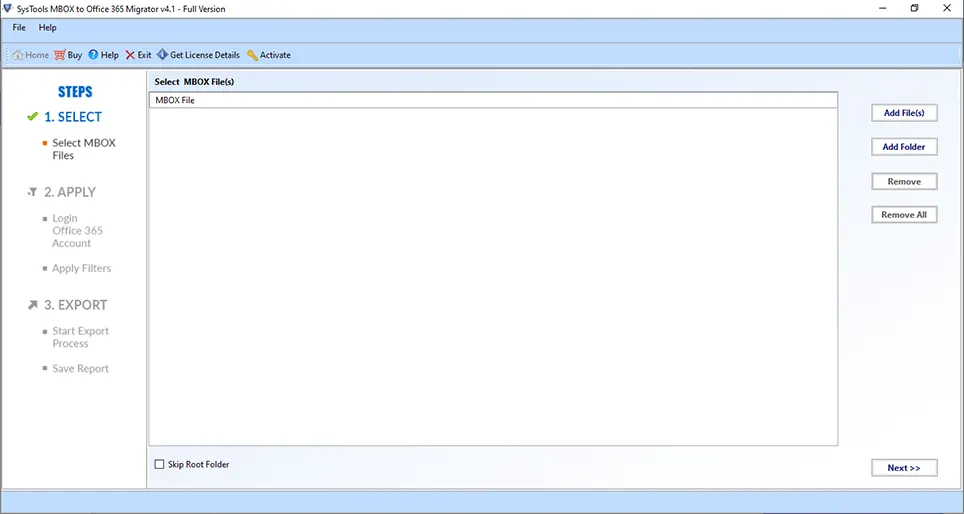
Task: Click the filter funnel icon beside 2. APPLY
Action: point(33,192)
